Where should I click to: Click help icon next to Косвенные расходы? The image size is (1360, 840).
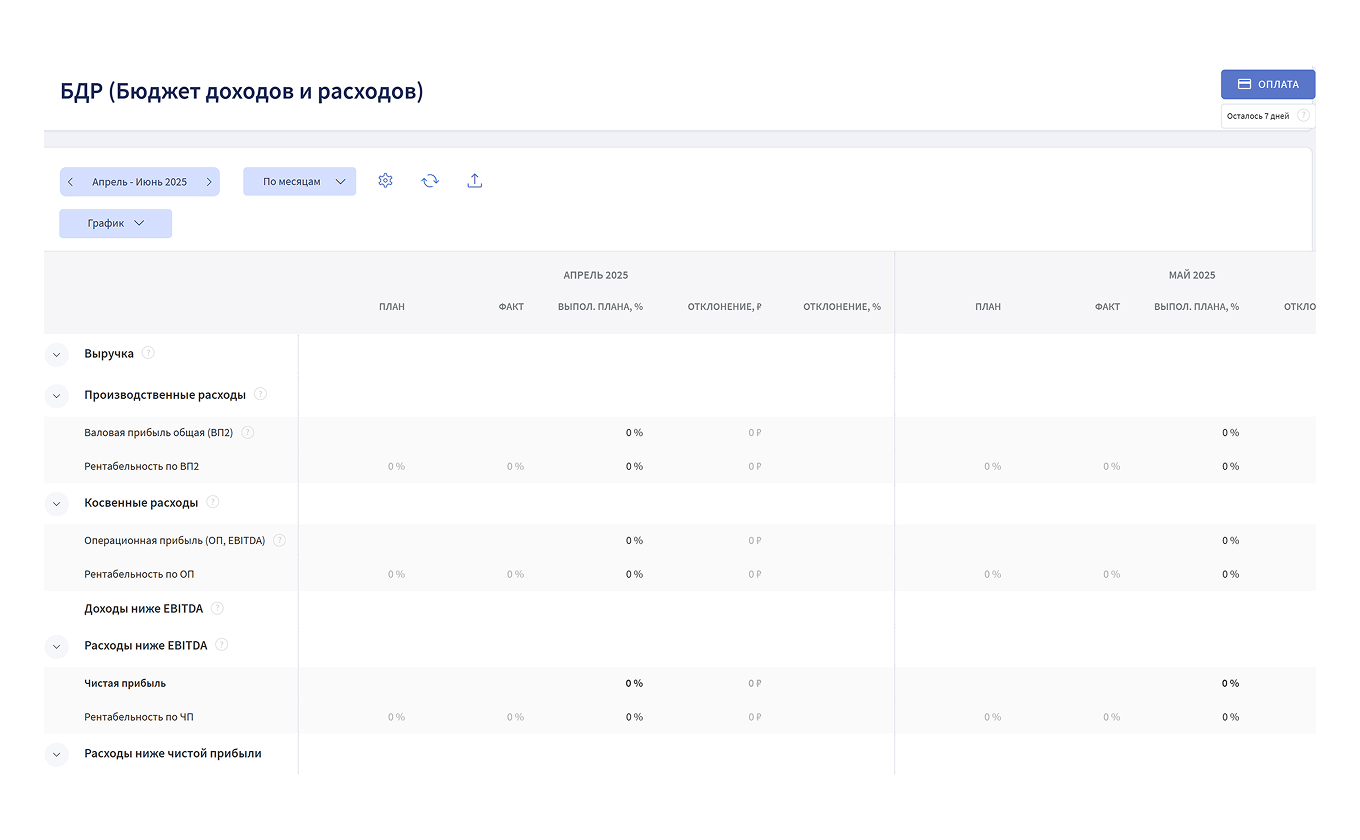click(212, 502)
